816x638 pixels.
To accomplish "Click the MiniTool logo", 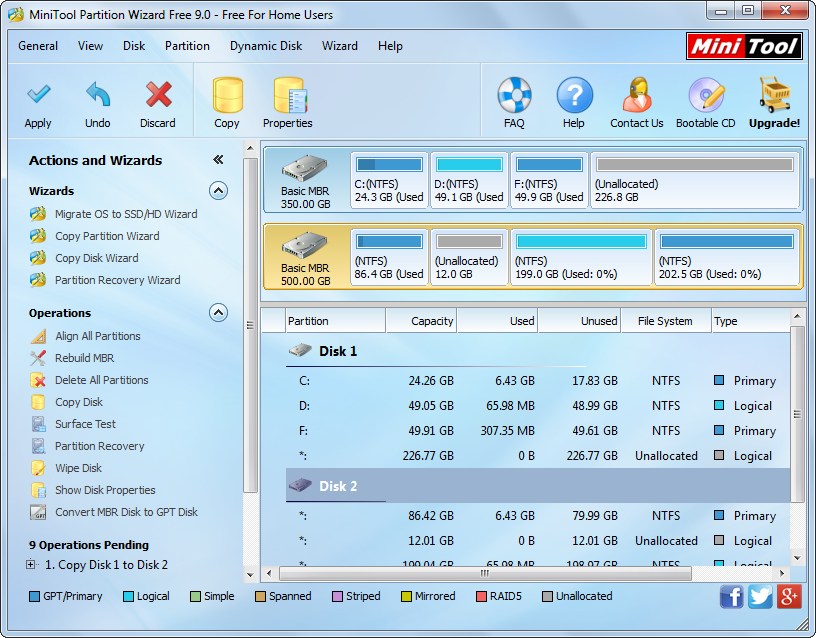I will tap(744, 47).
